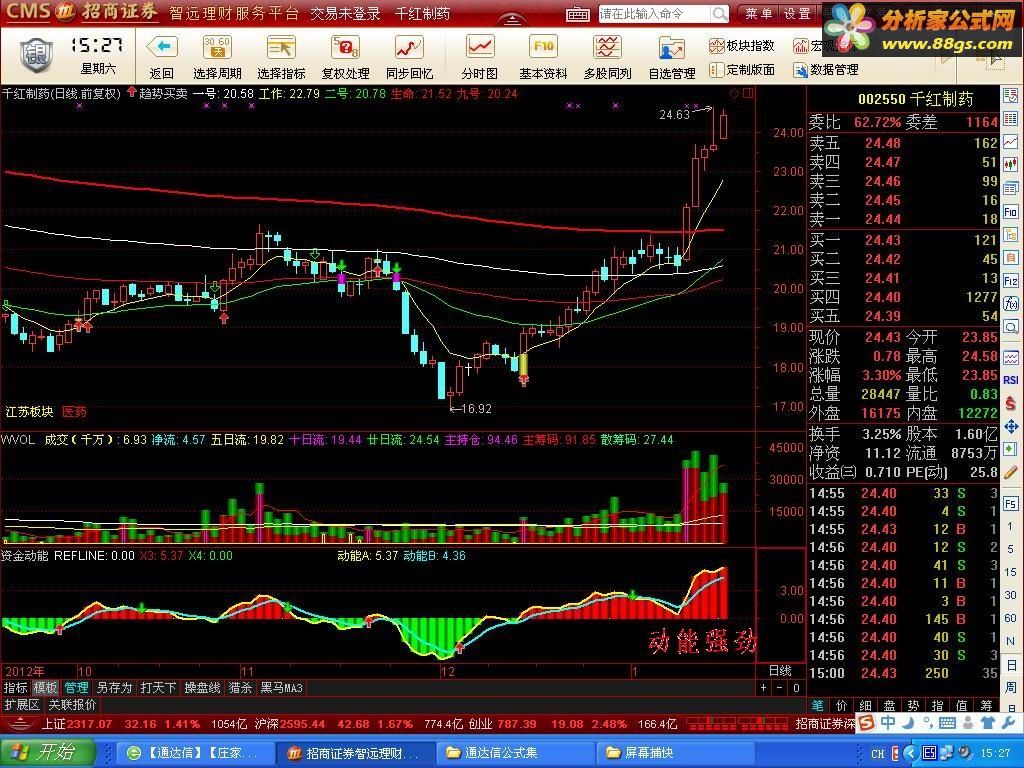Select the 指标 tab below chart
Image resolution: width=1024 pixels, height=768 pixels.
[15, 688]
